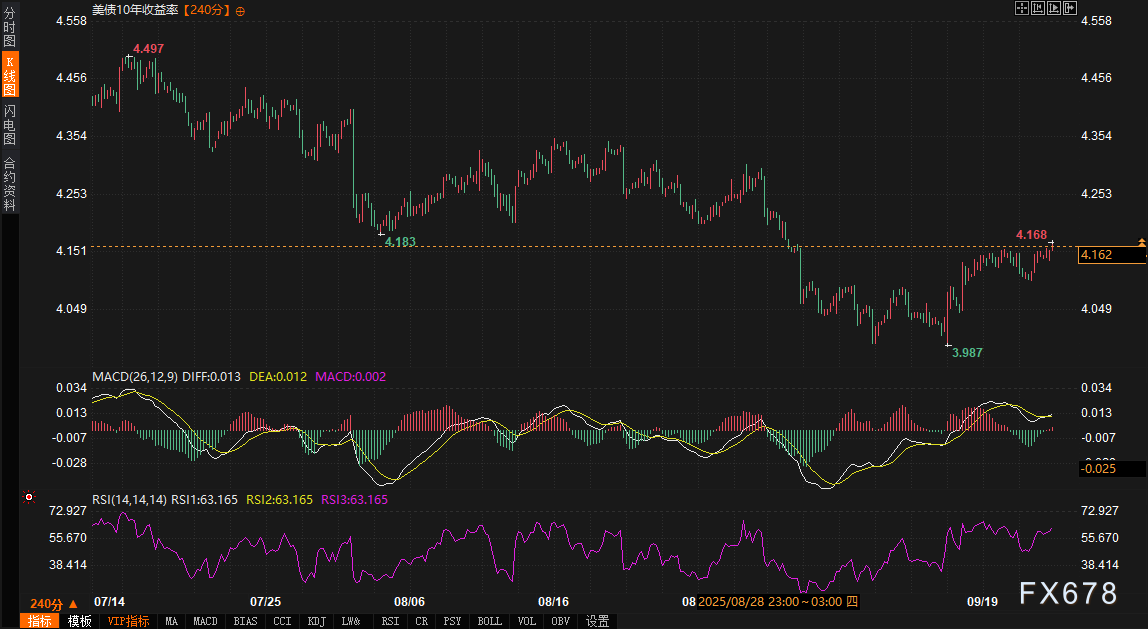Click the jump-to-chart-start icon in top toolbar
Image resolution: width=1148 pixels, height=629 pixels.
(1038, 9)
